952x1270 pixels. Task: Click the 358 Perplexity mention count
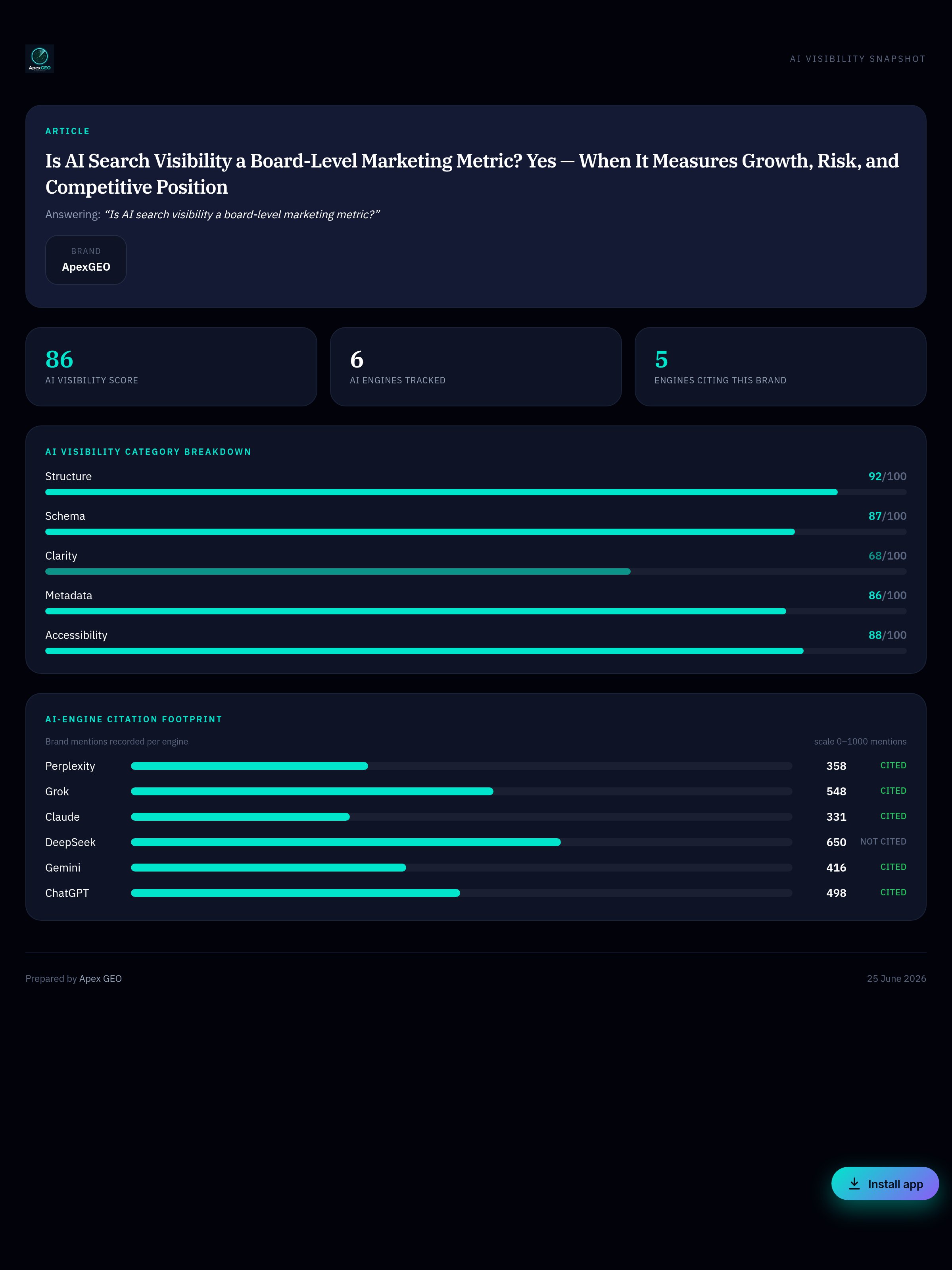coord(836,766)
